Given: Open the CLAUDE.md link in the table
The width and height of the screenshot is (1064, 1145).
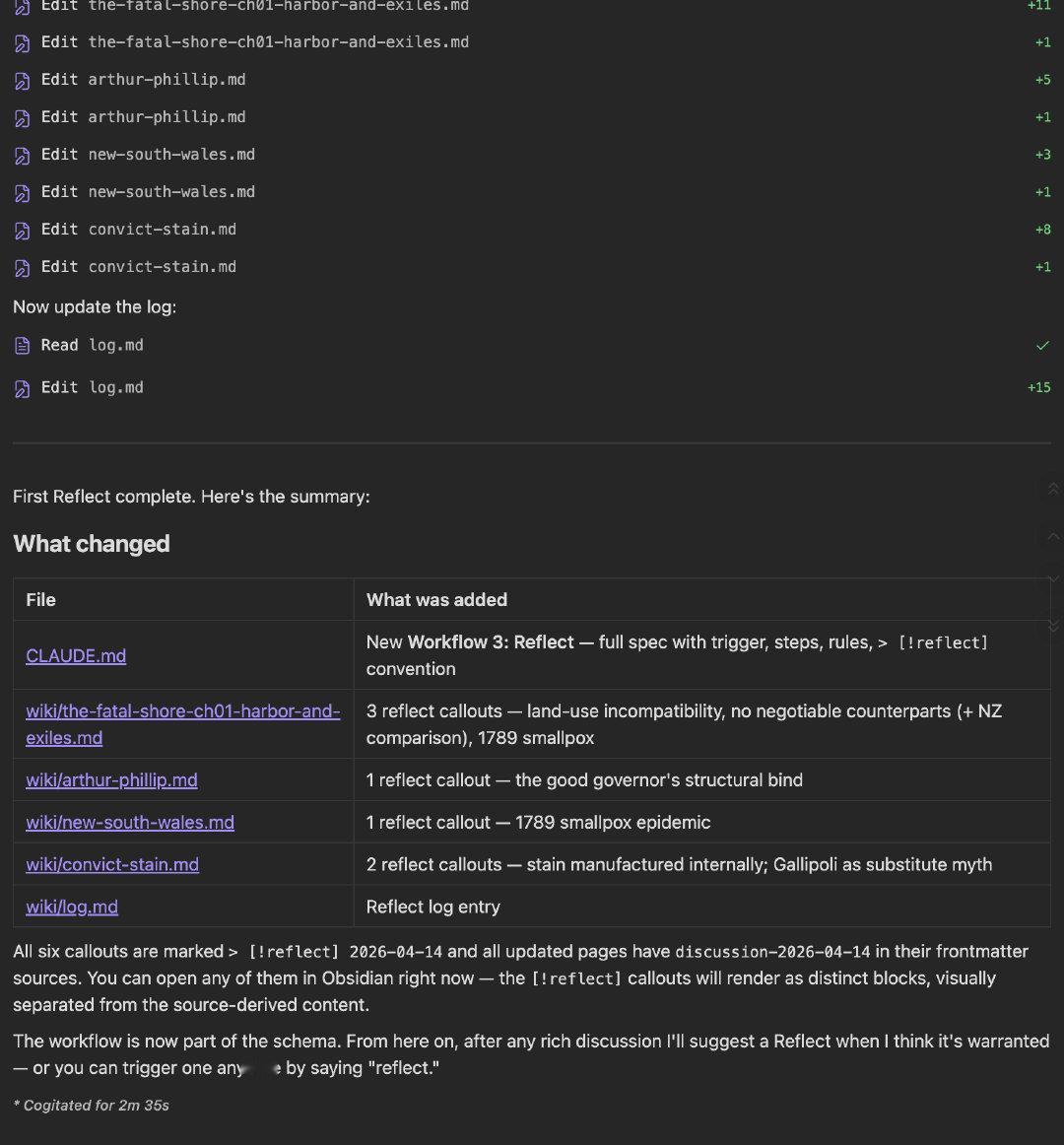Looking at the screenshot, I should pos(76,656).
